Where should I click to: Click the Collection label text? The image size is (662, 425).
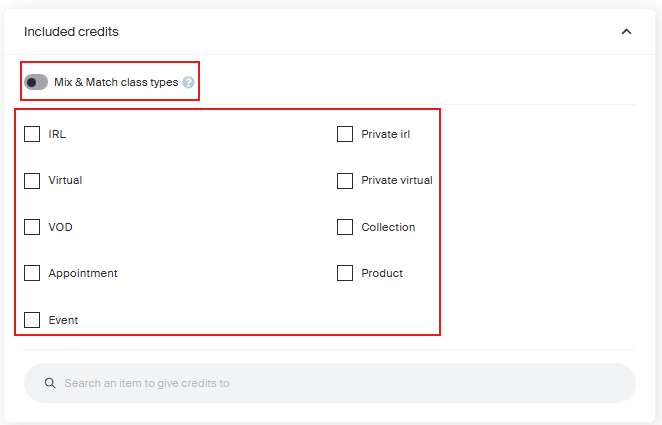point(388,227)
